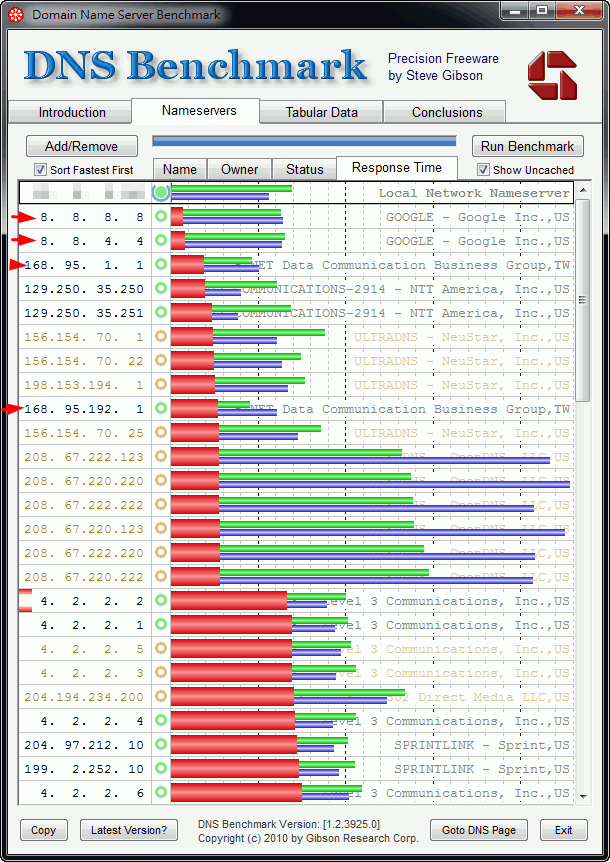Viewport: 610px width, 862px height.
Task: Select the 208.67.222.222 IP address
Action: click(84, 505)
